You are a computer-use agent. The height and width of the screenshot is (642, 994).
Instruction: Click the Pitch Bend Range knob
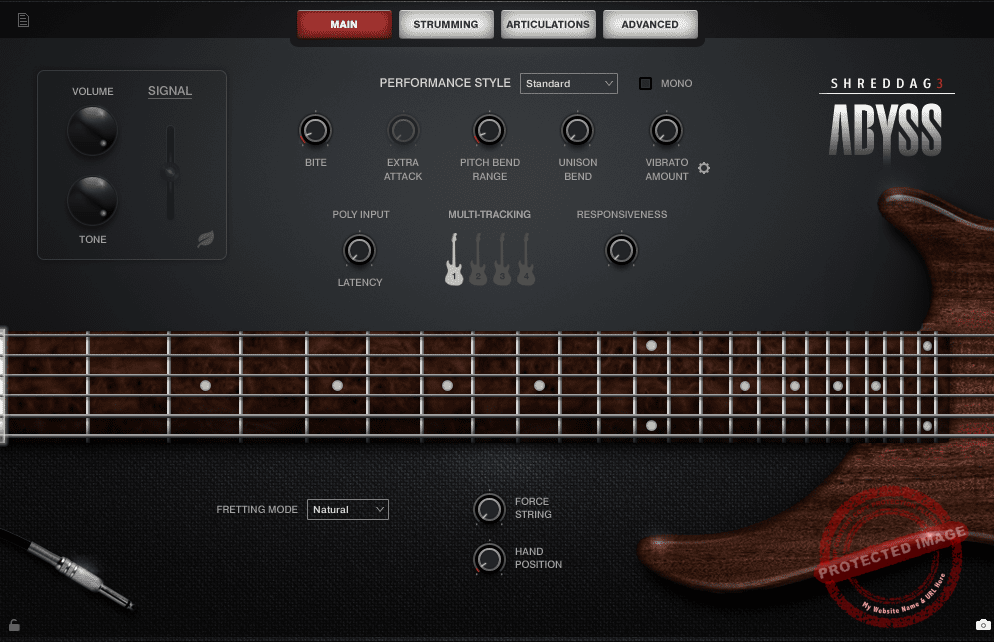pyautogui.click(x=489, y=131)
